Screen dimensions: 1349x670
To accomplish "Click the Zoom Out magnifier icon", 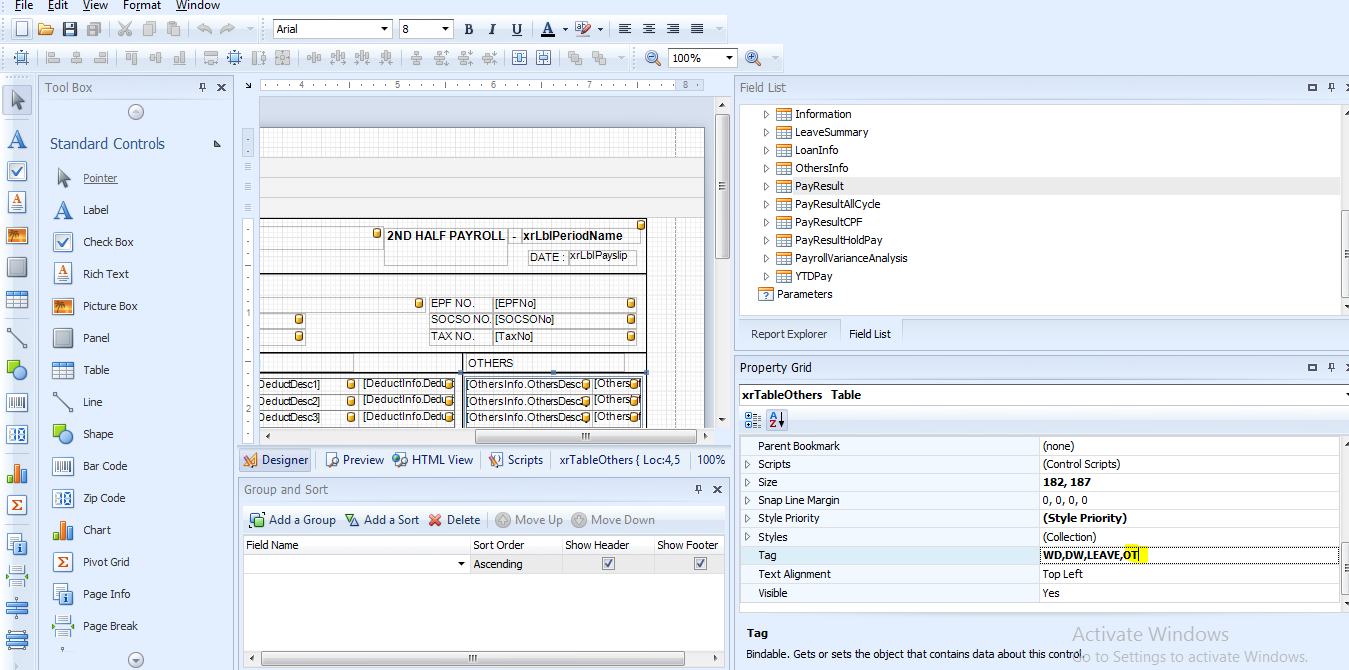I will coord(651,58).
